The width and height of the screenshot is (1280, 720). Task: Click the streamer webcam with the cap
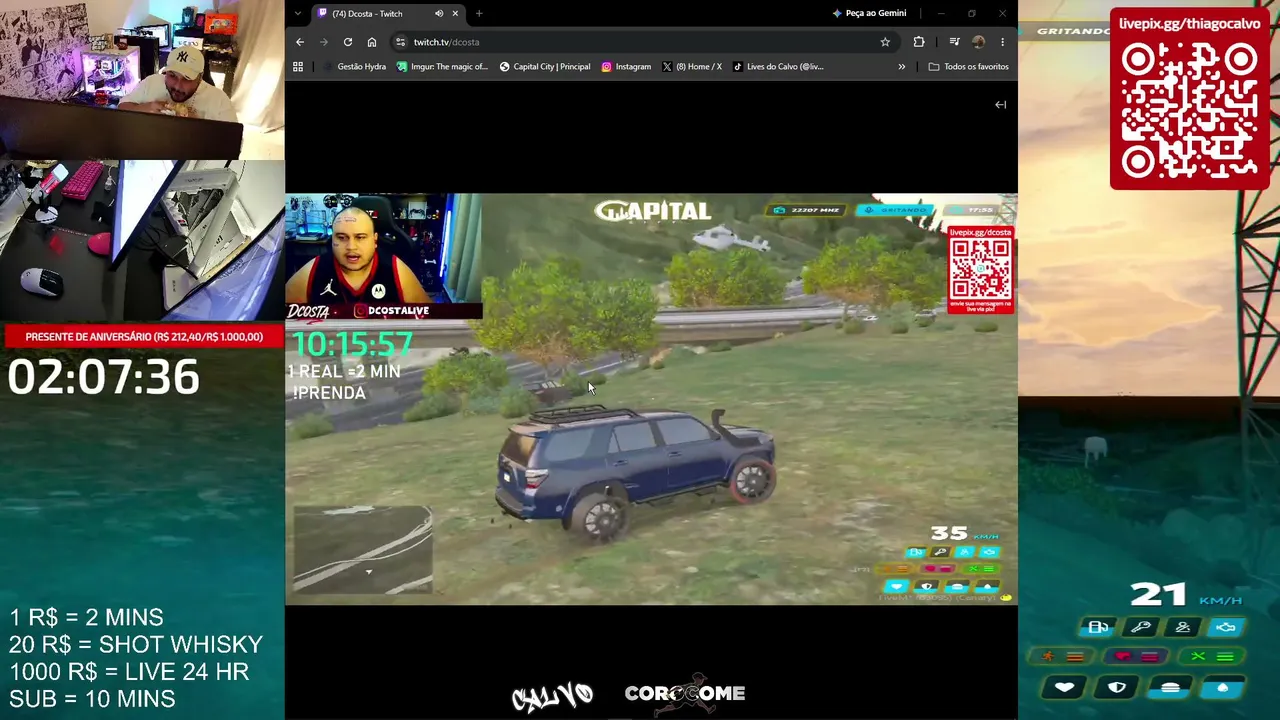142,80
